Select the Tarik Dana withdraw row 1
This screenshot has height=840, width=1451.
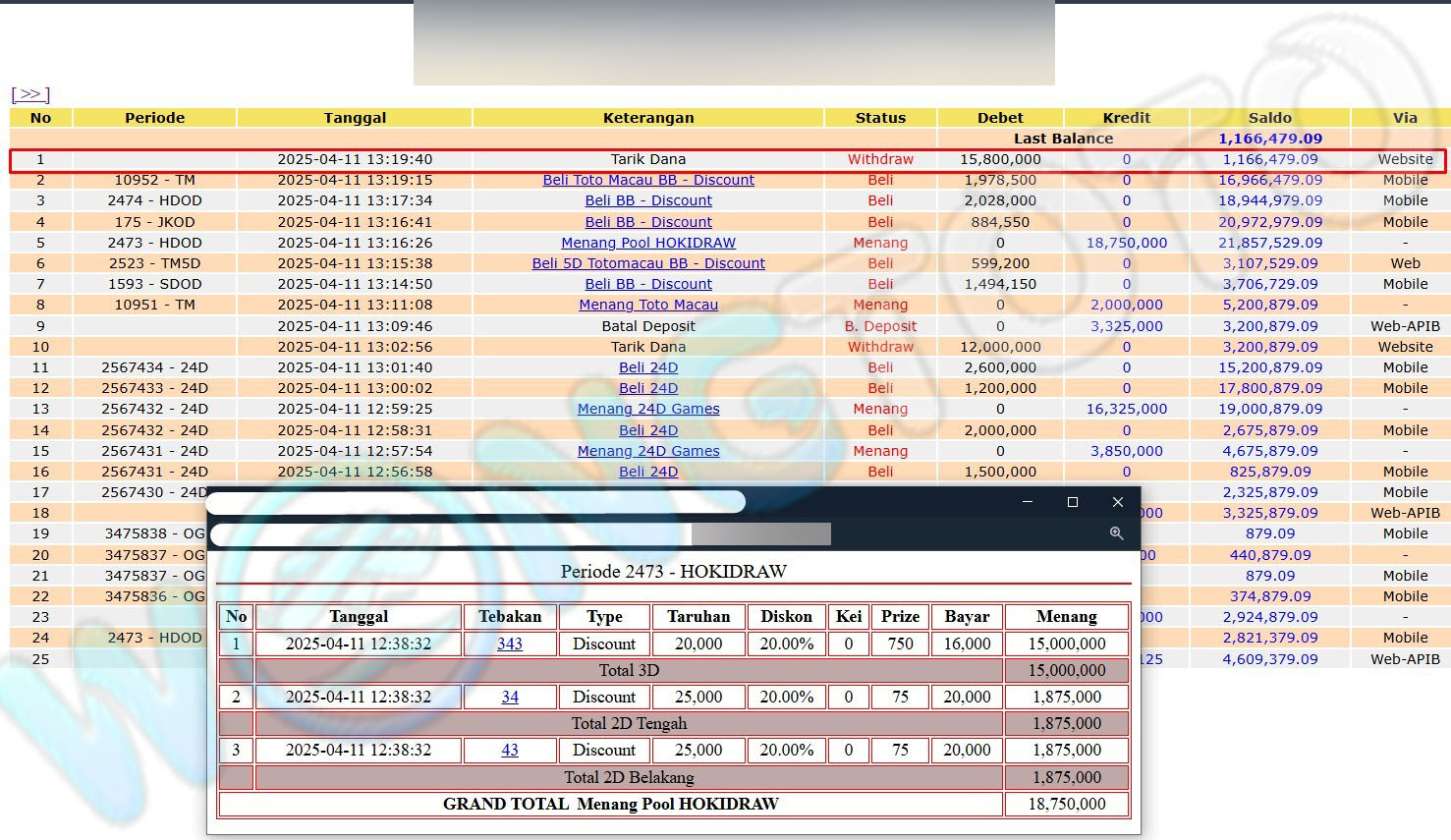648,159
